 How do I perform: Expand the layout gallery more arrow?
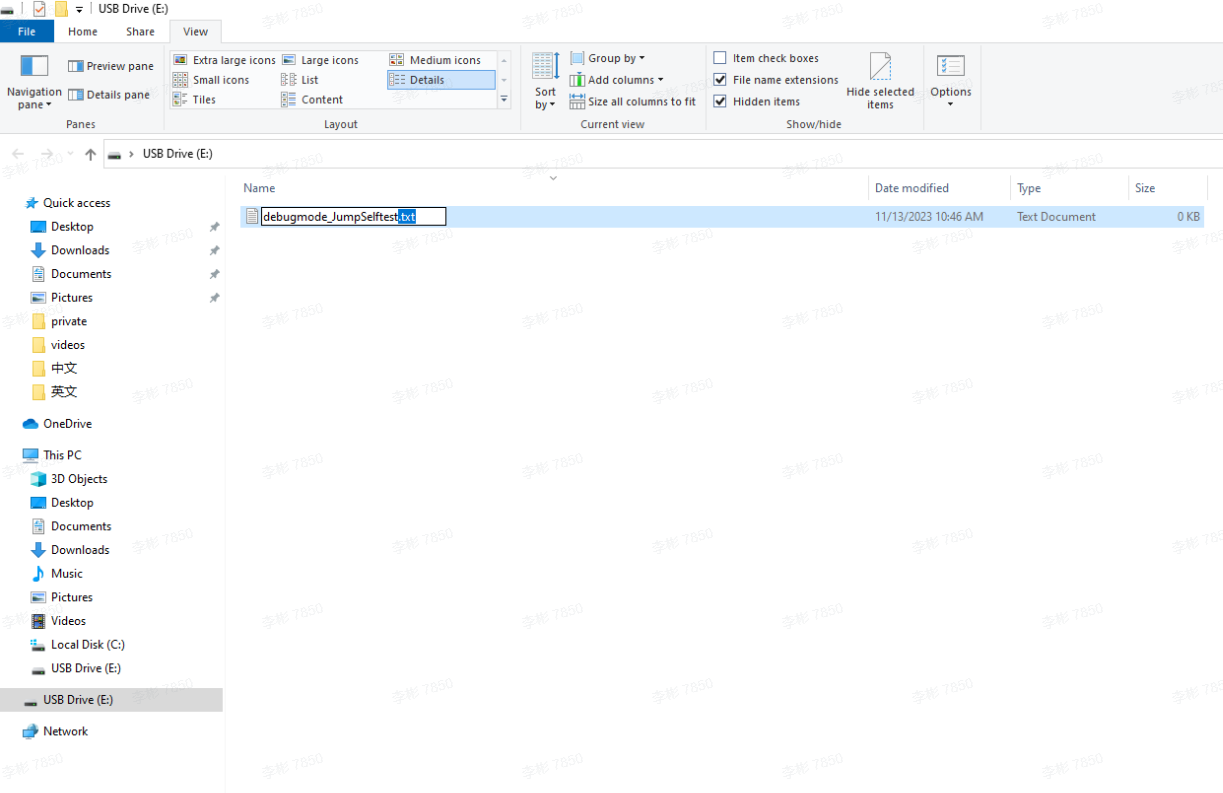(504, 100)
